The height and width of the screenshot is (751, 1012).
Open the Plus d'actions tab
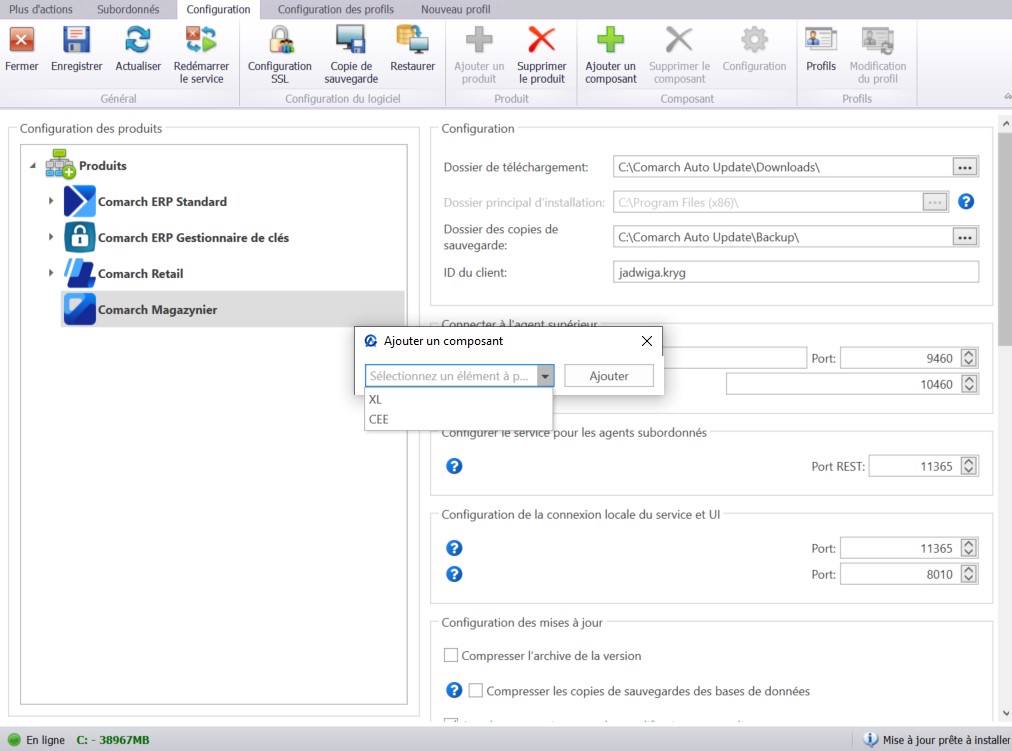coord(41,9)
